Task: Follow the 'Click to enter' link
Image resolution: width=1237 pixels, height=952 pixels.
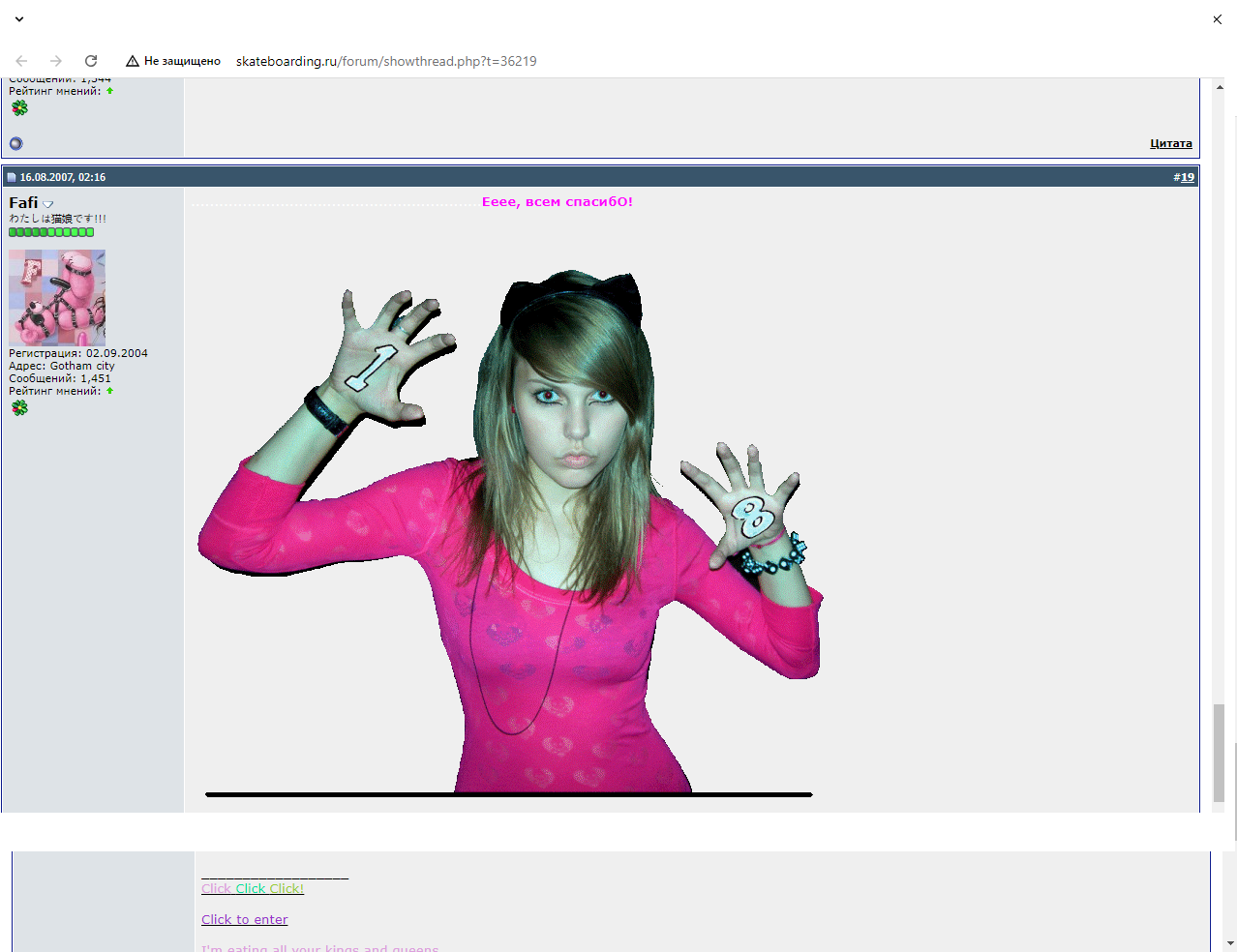Action: 245,919
